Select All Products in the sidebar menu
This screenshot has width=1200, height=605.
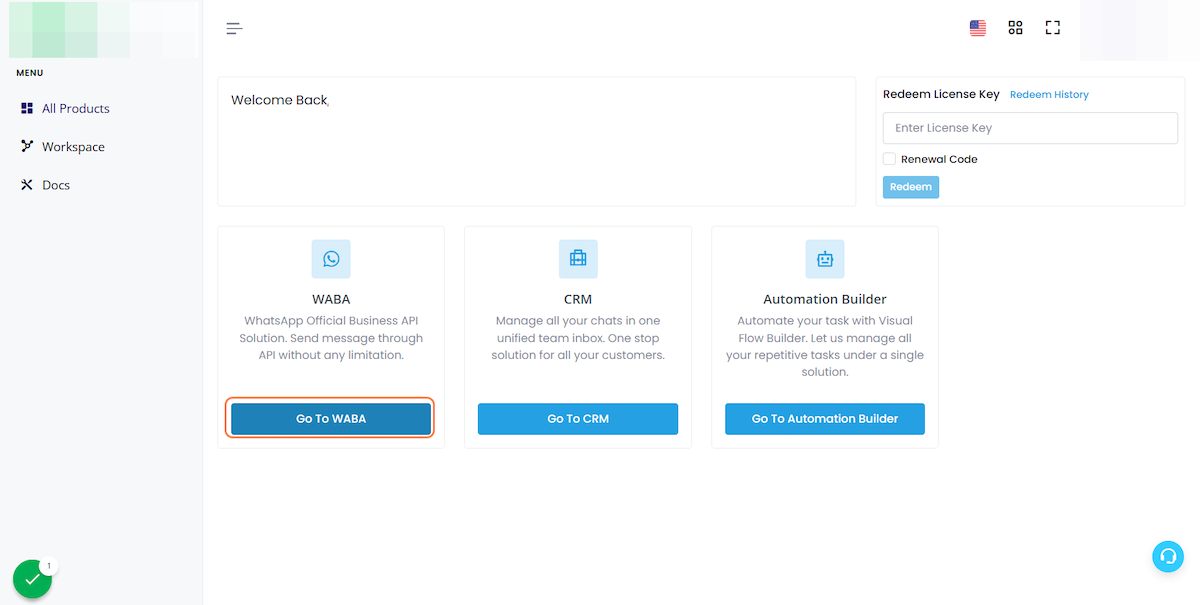click(x=75, y=108)
